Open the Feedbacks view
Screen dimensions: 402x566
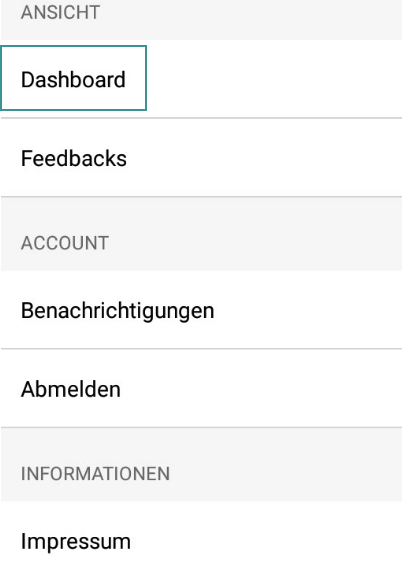pyautogui.click(x=201, y=158)
